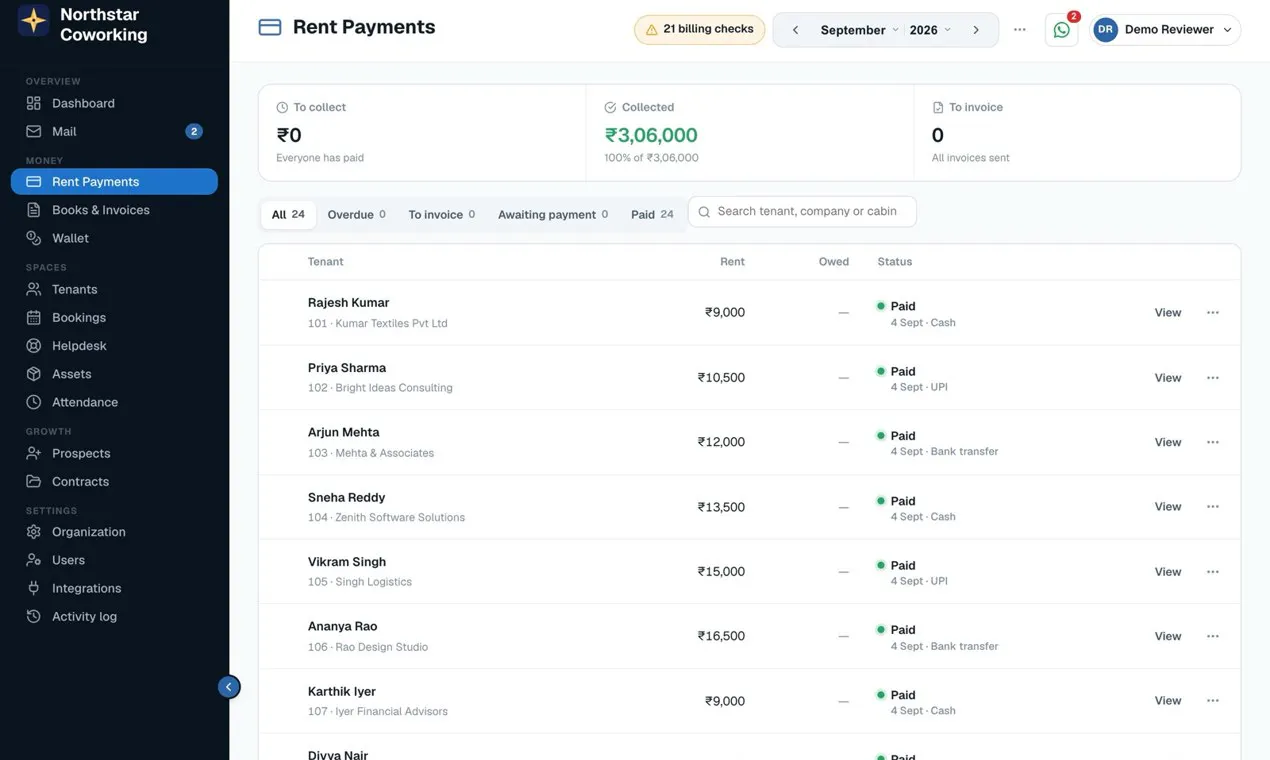The height and width of the screenshot is (760, 1270).
Task: Focus the tenant search field
Action: (x=802, y=212)
